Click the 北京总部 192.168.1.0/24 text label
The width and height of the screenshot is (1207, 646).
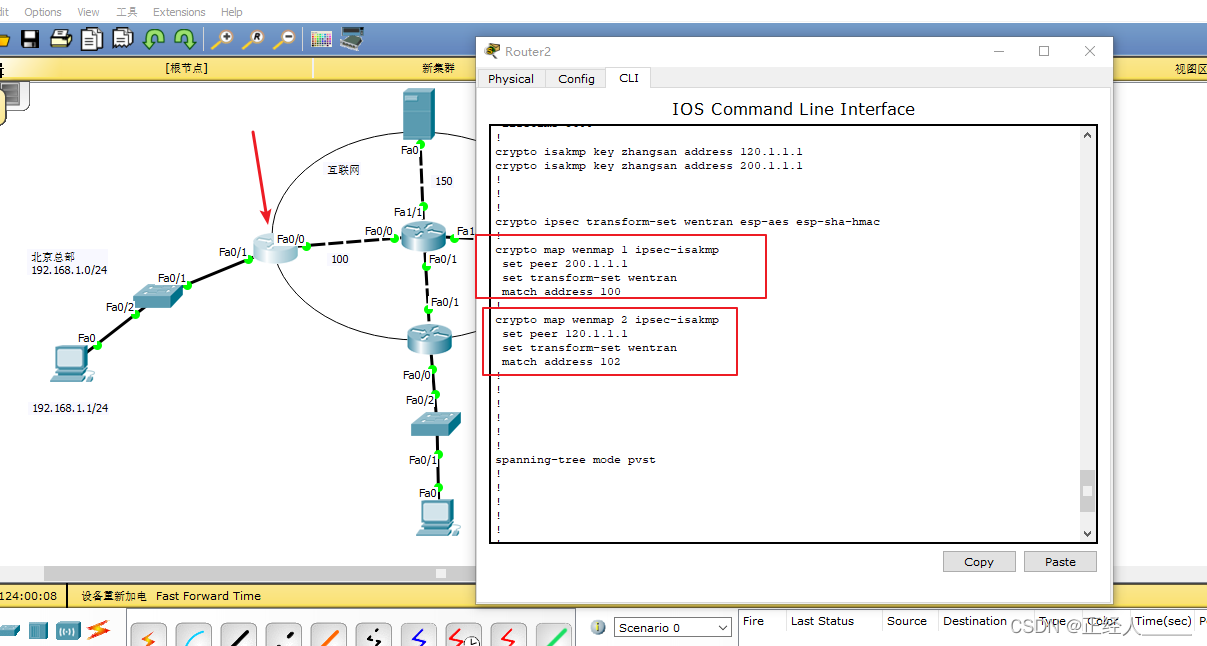[x=69, y=264]
